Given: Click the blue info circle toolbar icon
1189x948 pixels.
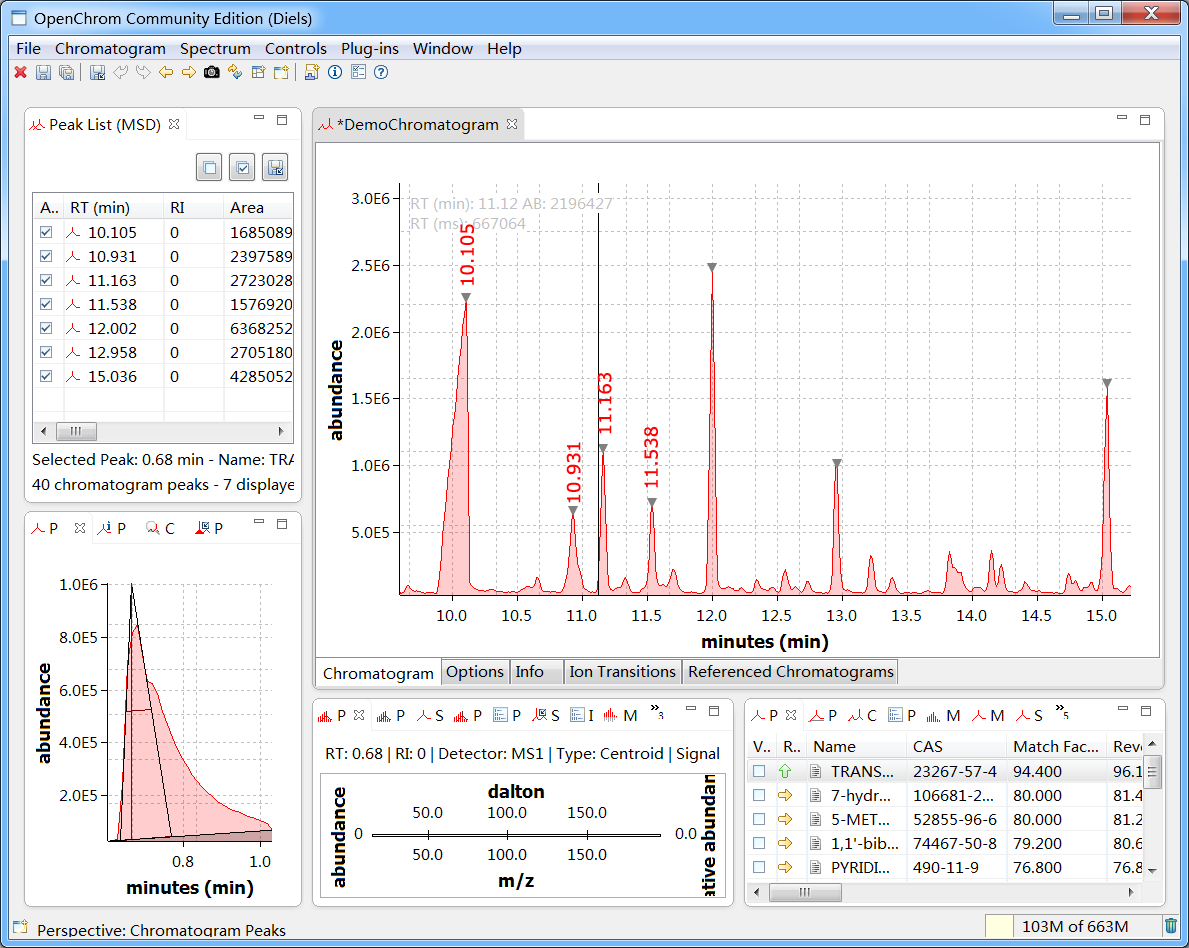Looking at the screenshot, I should pos(335,72).
